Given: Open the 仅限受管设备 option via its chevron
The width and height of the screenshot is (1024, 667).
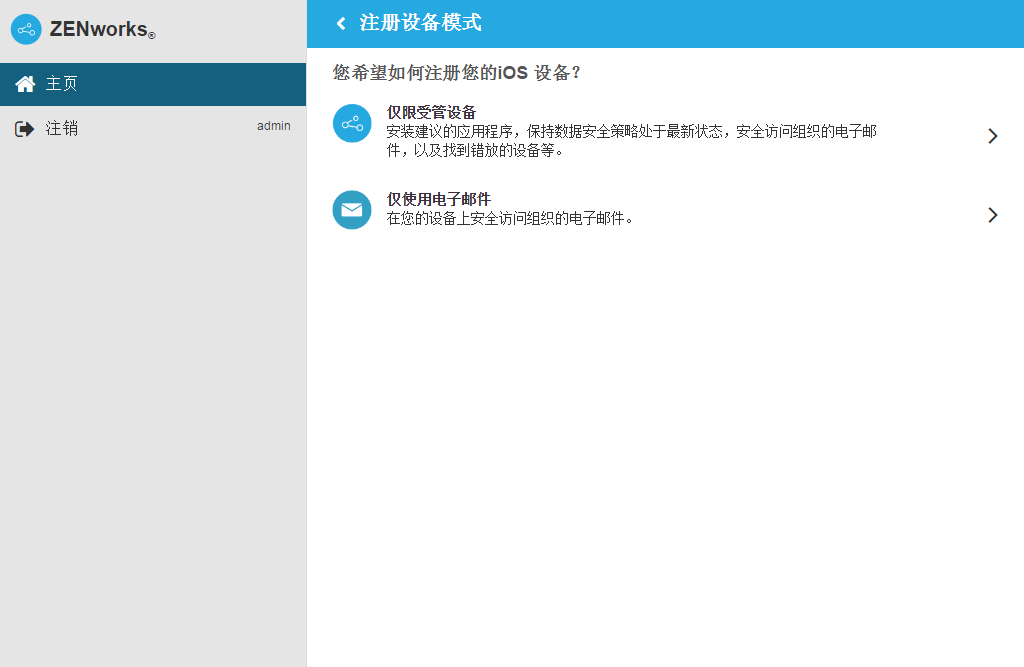Looking at the screenshot, I should 993,136.
